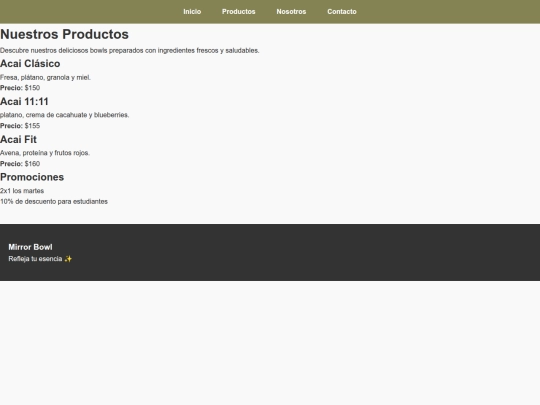Open the Nosotros navigation link
Viewport: 540px width, 405px height.
tap(291, 12)
